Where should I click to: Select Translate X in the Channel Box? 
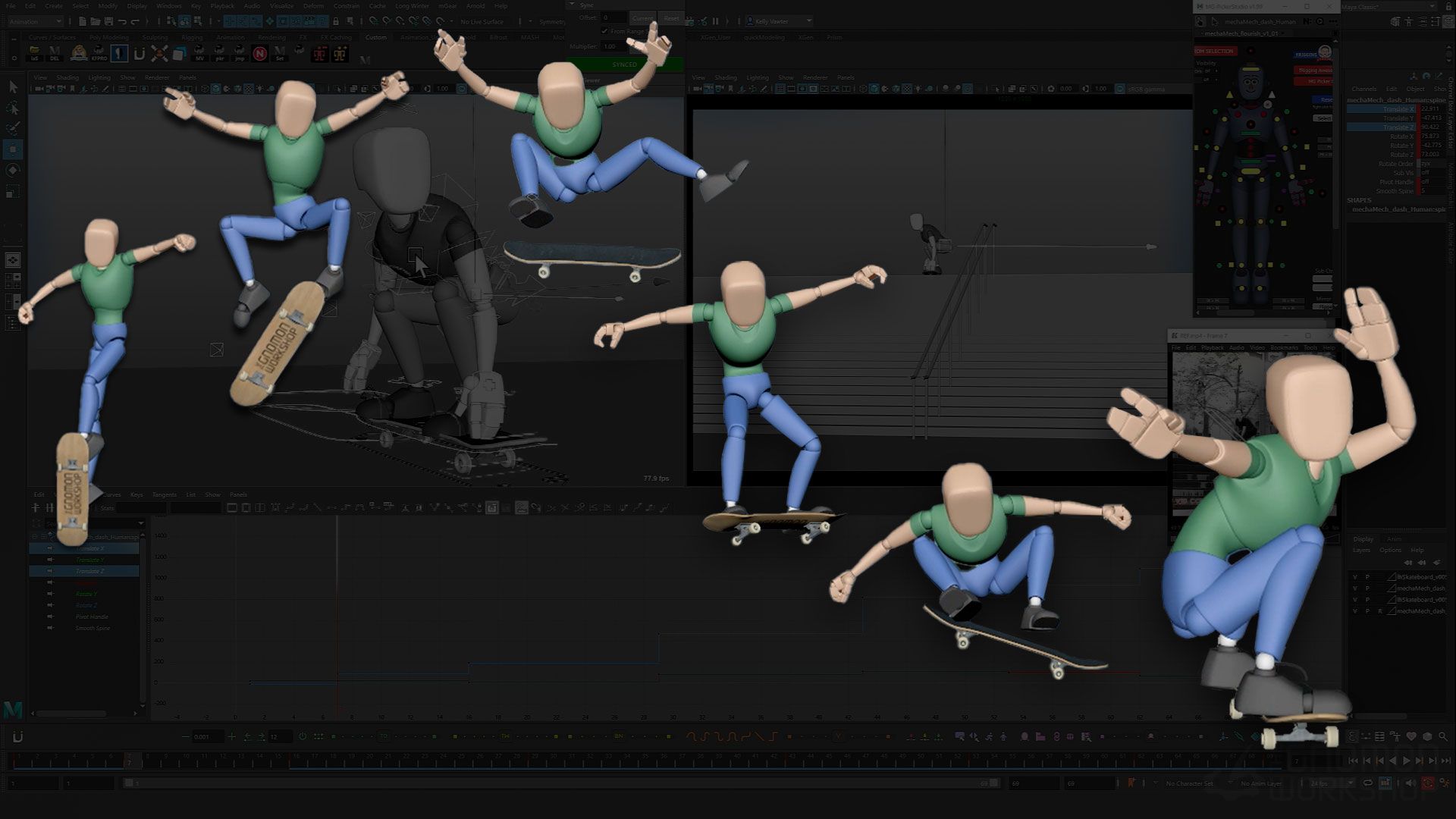(x=1398, y=109)
